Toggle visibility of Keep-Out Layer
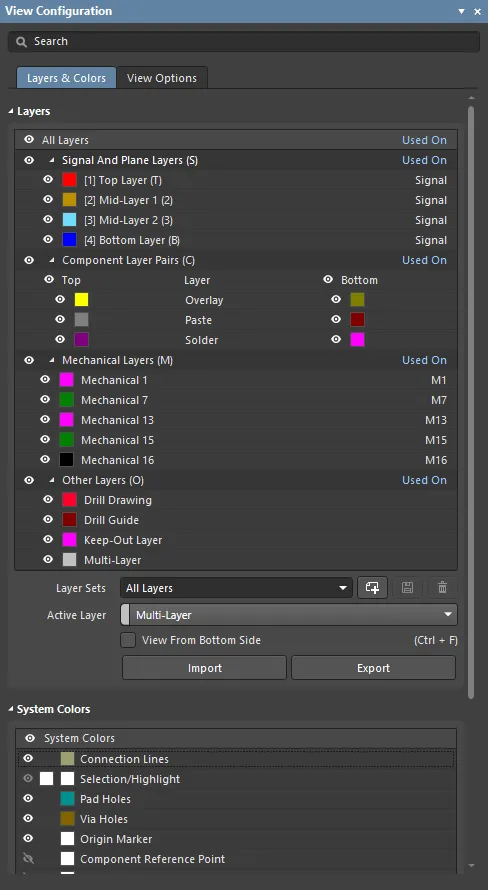 tap(48, 540)
